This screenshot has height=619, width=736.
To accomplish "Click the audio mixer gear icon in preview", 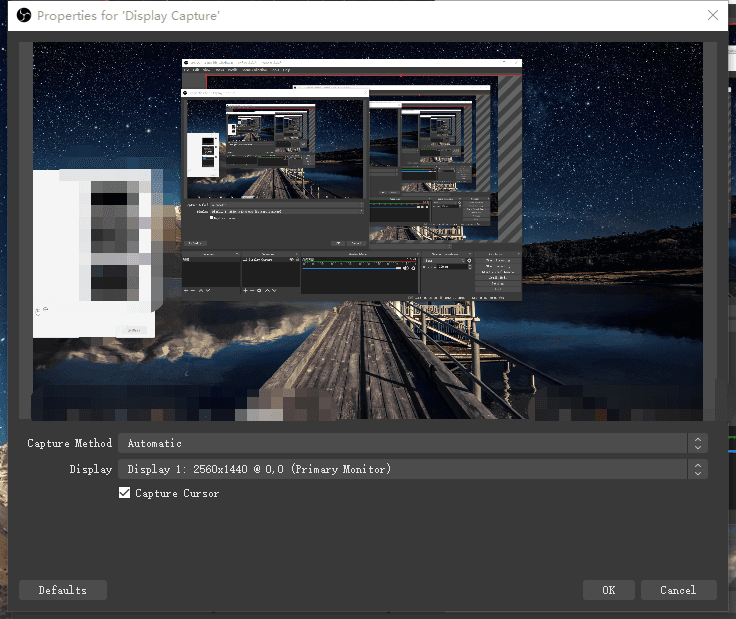I will click(x=413, y=268).
